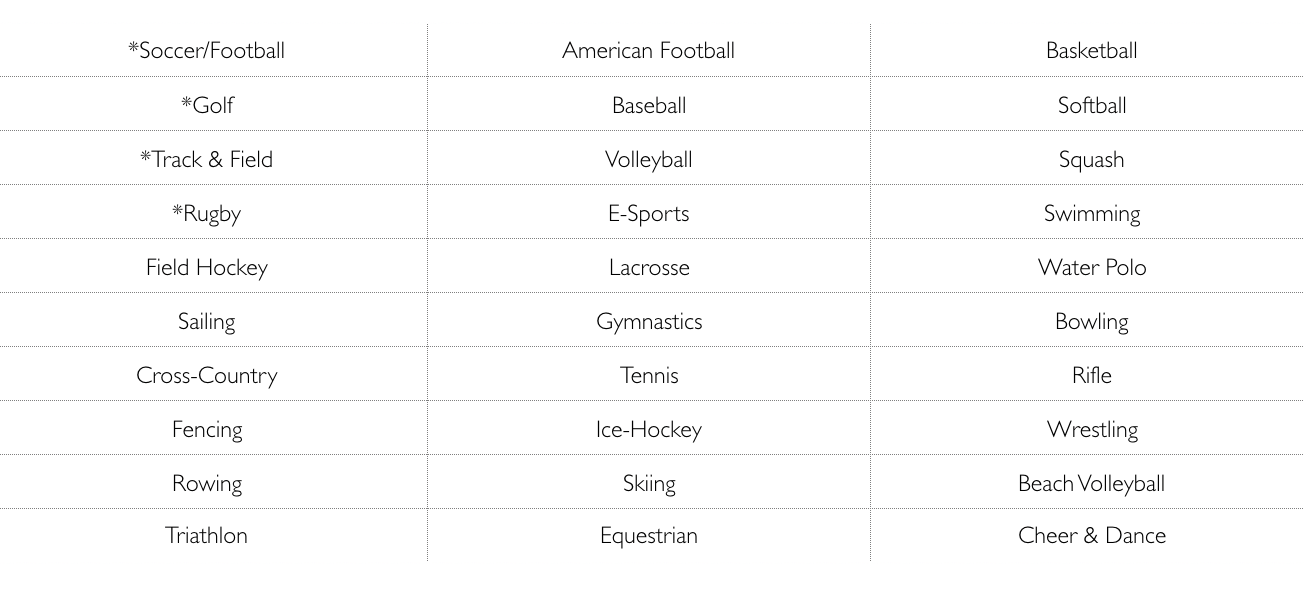This screenshot has height=594, width=1304.
Task: Select the Beach Volleyball cell
Action: pos(1091,483)
